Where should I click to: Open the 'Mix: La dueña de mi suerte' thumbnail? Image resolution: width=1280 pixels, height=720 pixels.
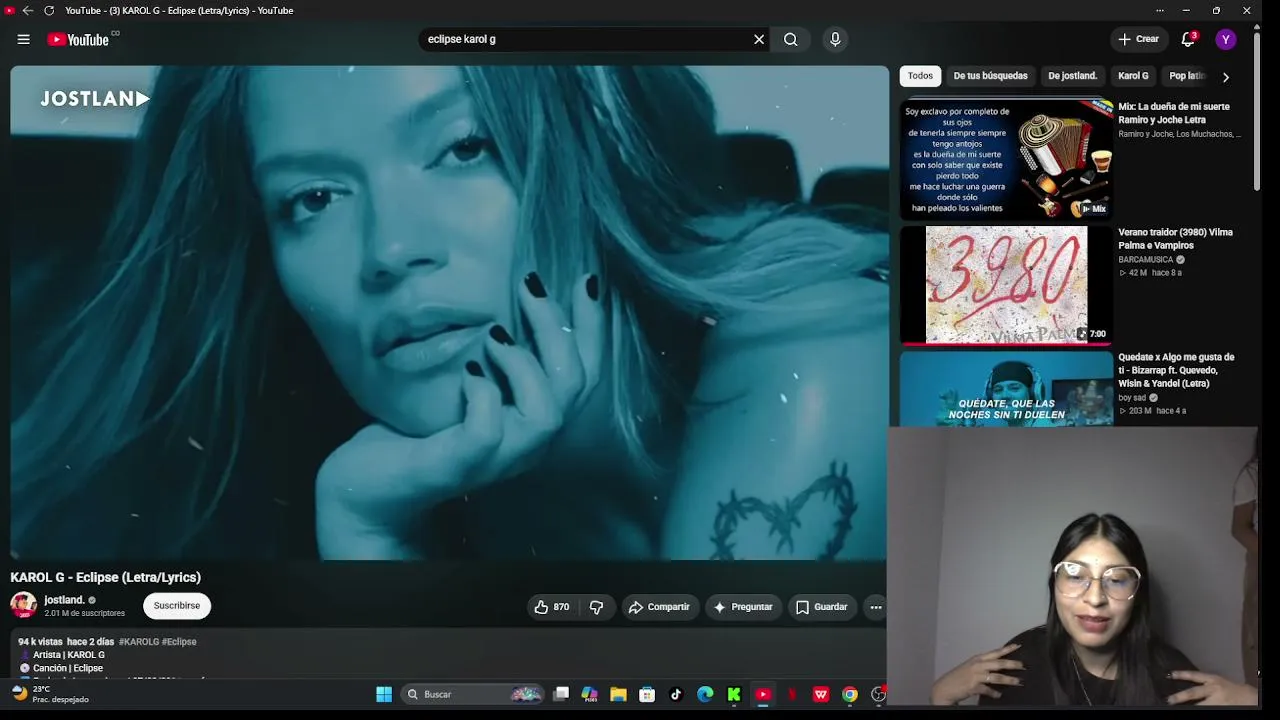(1006, 160)
